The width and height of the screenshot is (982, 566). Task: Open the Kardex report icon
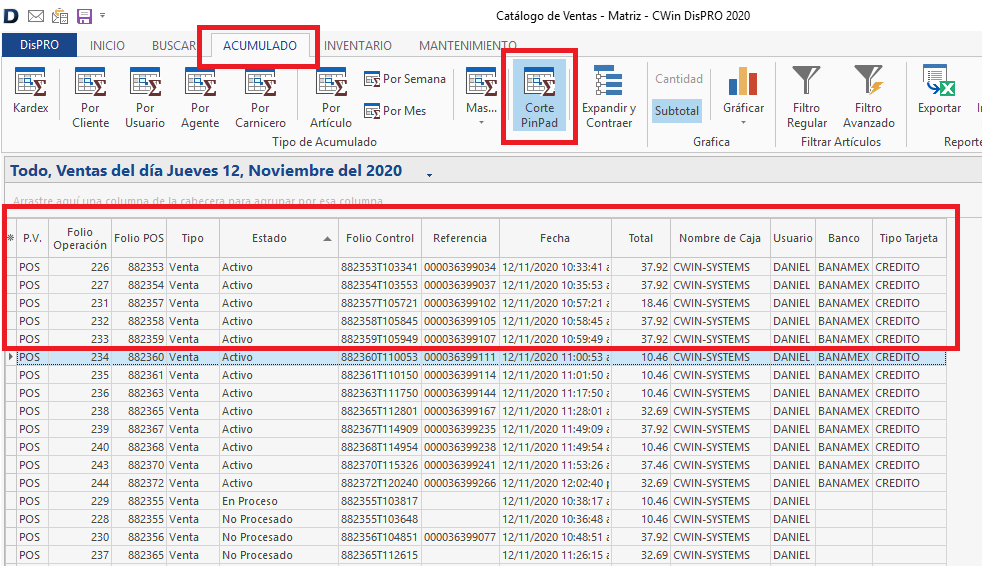pyautogui.click(x=30, y=91)
